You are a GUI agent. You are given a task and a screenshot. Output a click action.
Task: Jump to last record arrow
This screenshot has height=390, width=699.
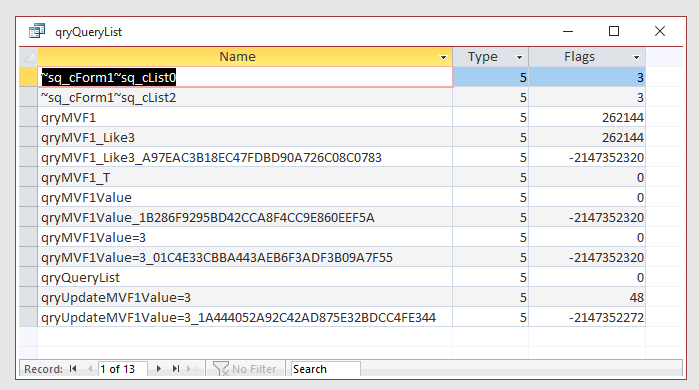[176, 369]
